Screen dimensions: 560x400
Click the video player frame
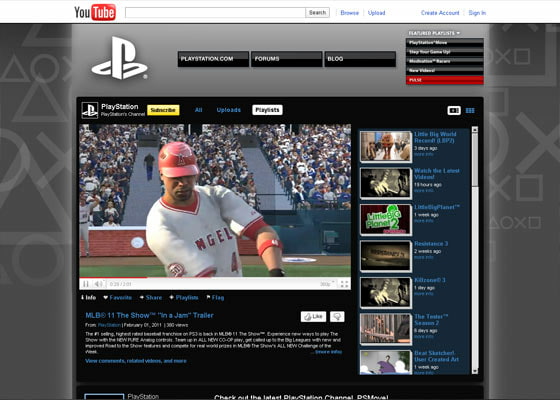pyautogui.click(x=215, y=200)
